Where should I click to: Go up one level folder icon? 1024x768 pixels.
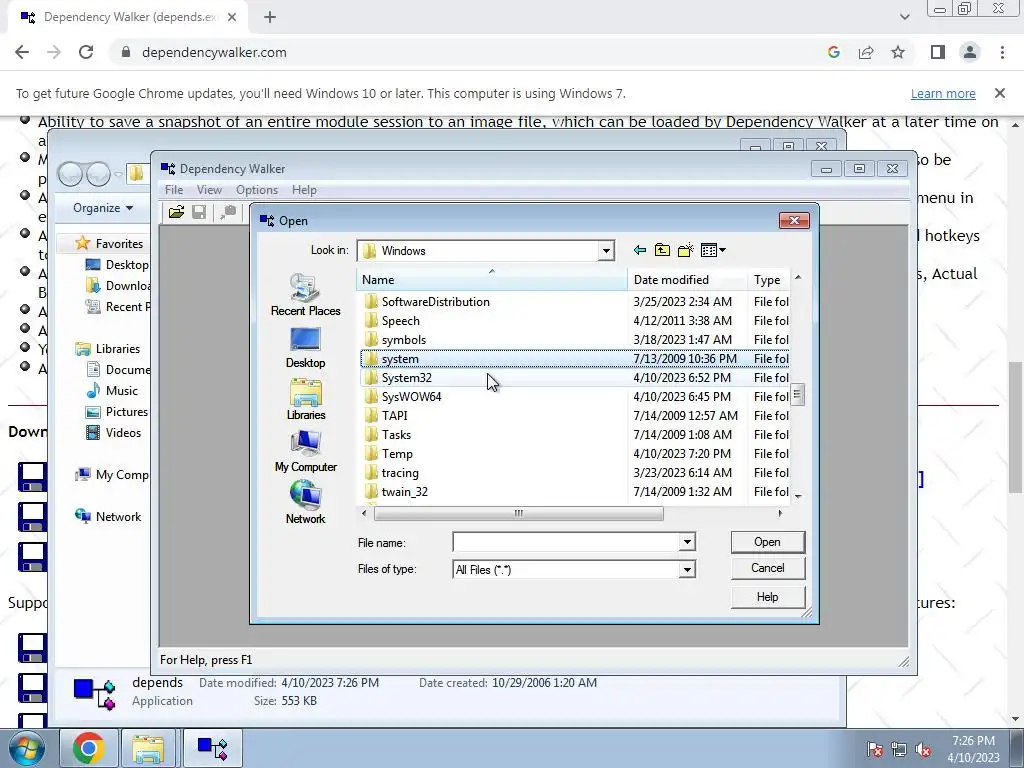(x=662, y=250)
